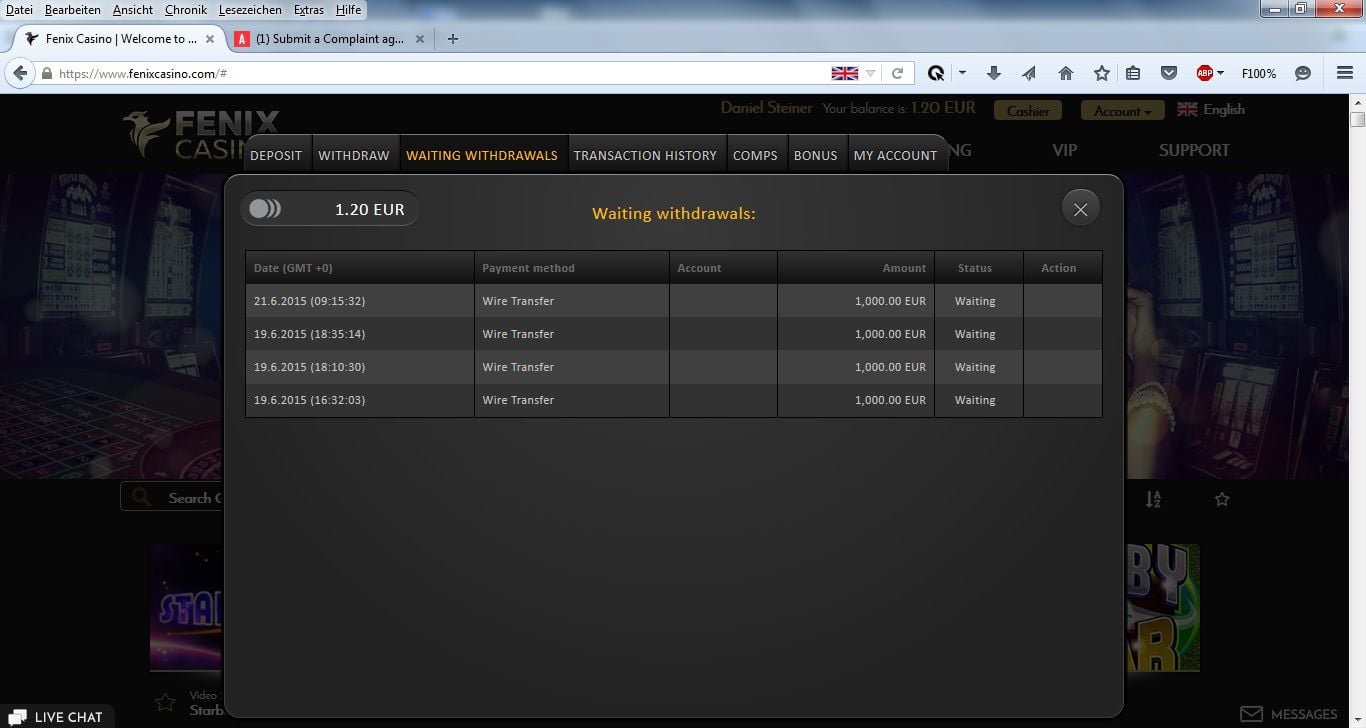Click the Adblock Plus ABP icon
The width and height of the screenshot is (1366, 728).
[x=1205, y=73]
